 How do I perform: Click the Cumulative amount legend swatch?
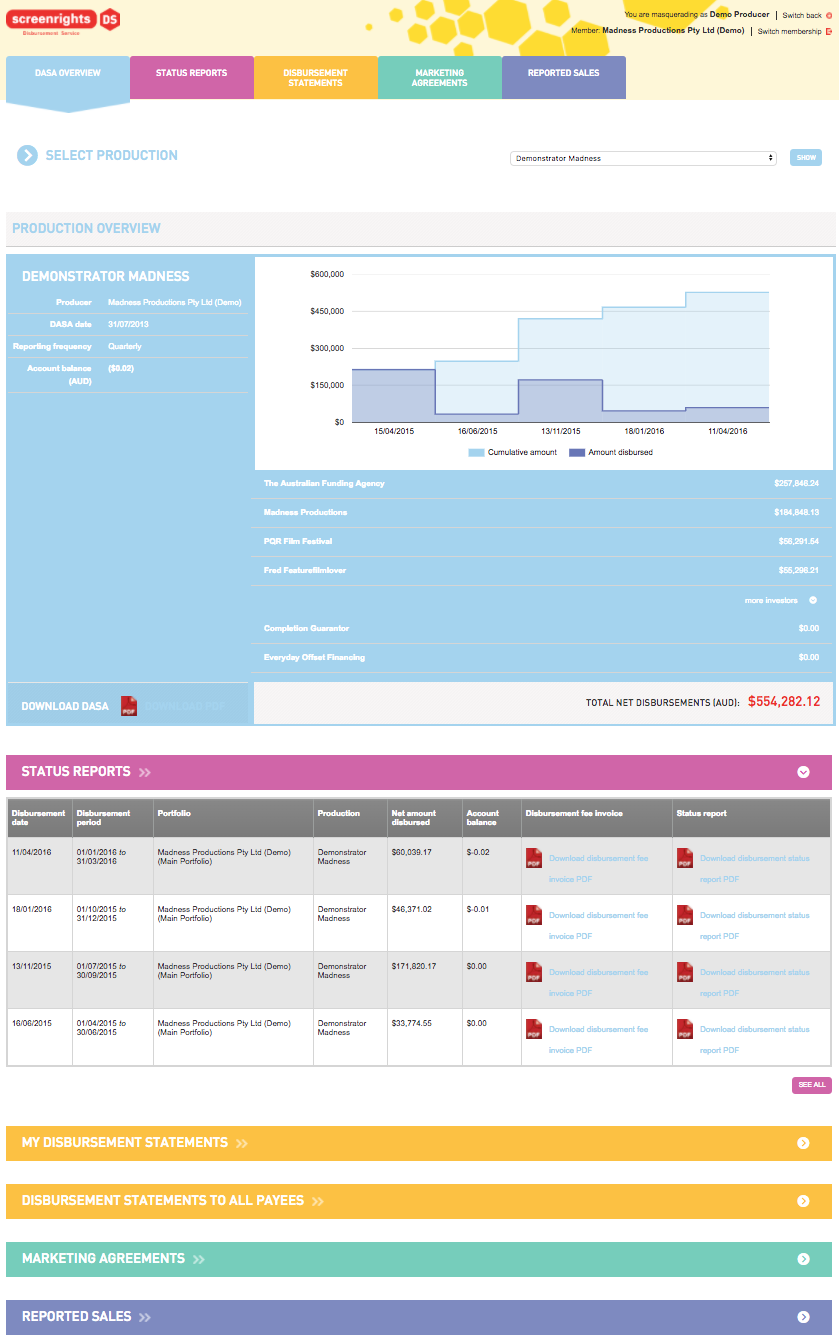pos(476,453)
